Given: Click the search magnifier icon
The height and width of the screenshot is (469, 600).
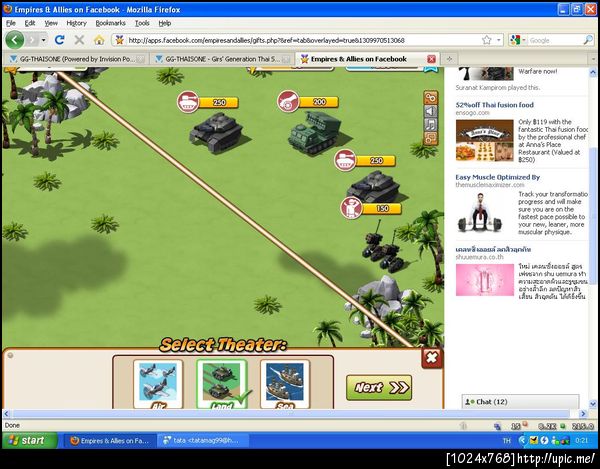Looking at the screenshot, I should coord(588,40).
